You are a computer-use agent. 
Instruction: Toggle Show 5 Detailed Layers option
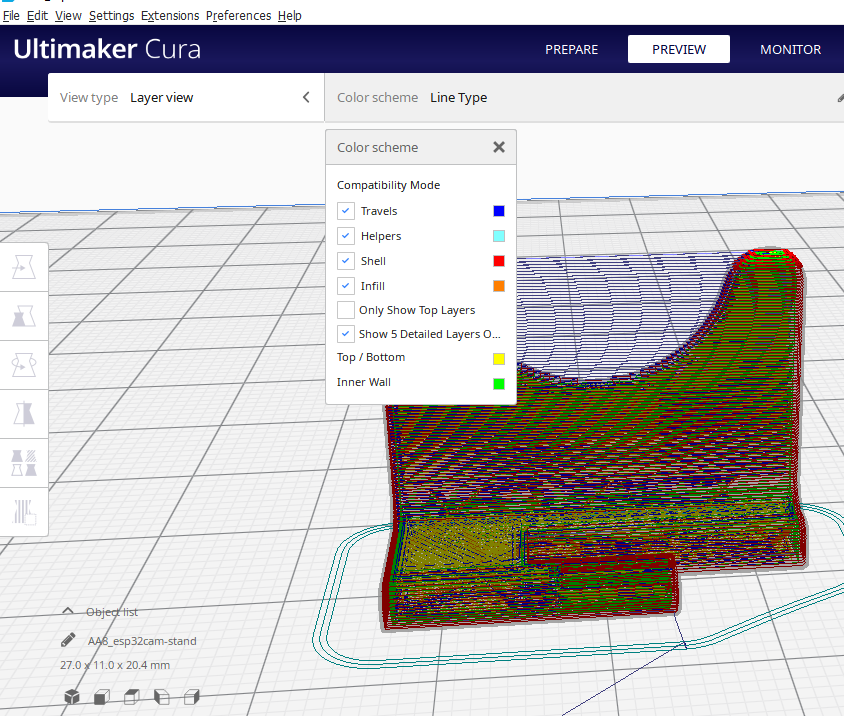[x=346, y=334]
